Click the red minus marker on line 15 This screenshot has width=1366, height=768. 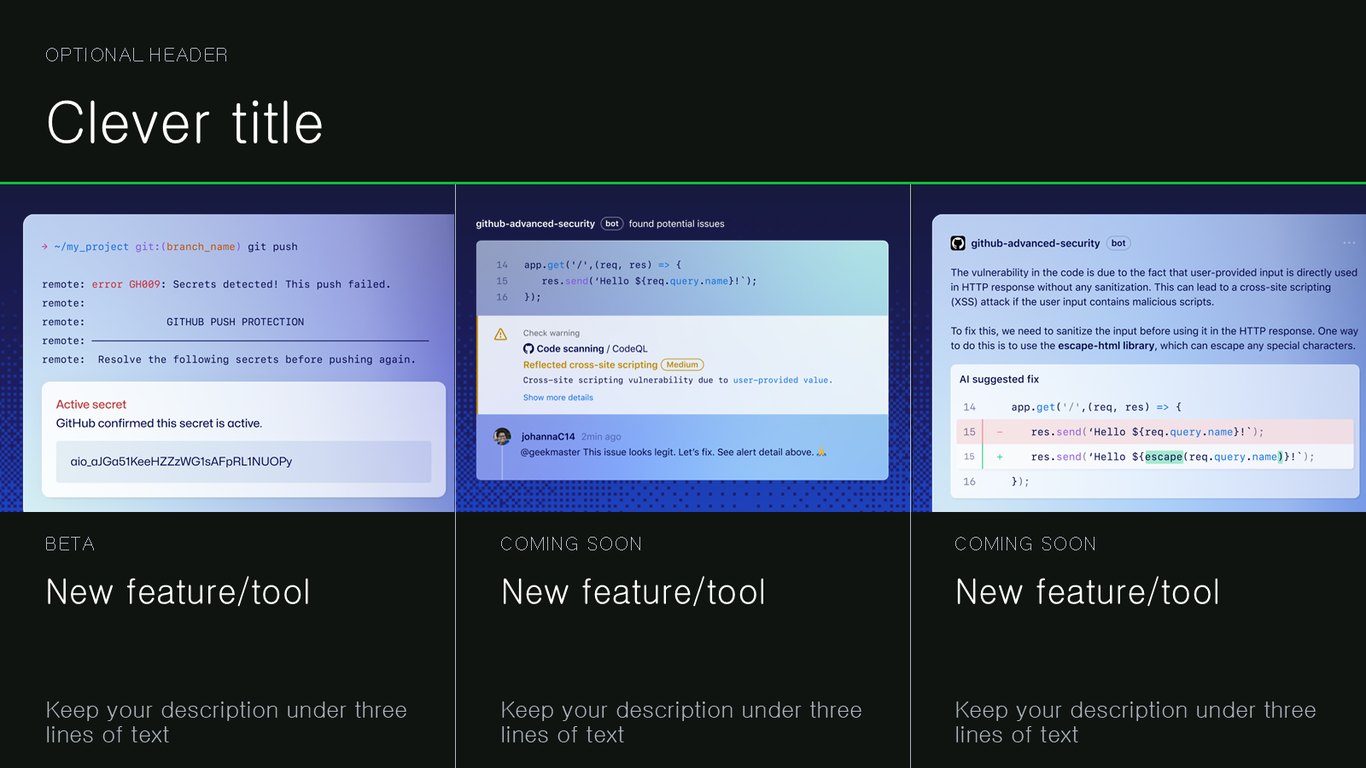point(999,432)
